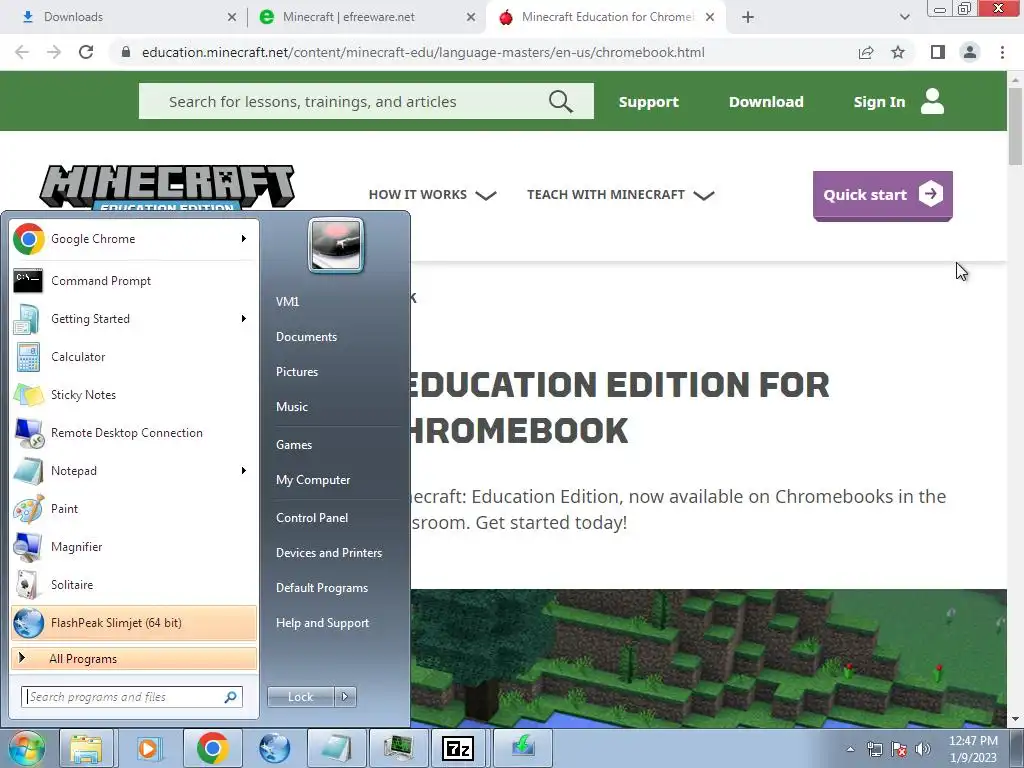Launch Notepad from Start menu
This screenshot has height=768, width=1024.
click(x=133, y=471)
